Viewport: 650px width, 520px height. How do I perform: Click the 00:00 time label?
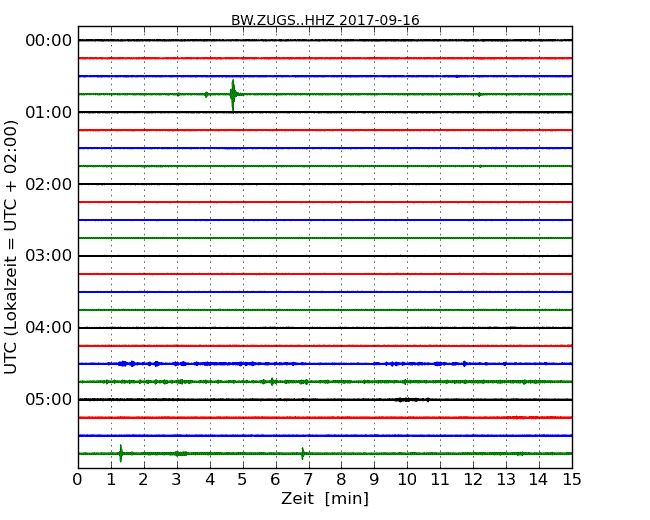click(49, 41)
